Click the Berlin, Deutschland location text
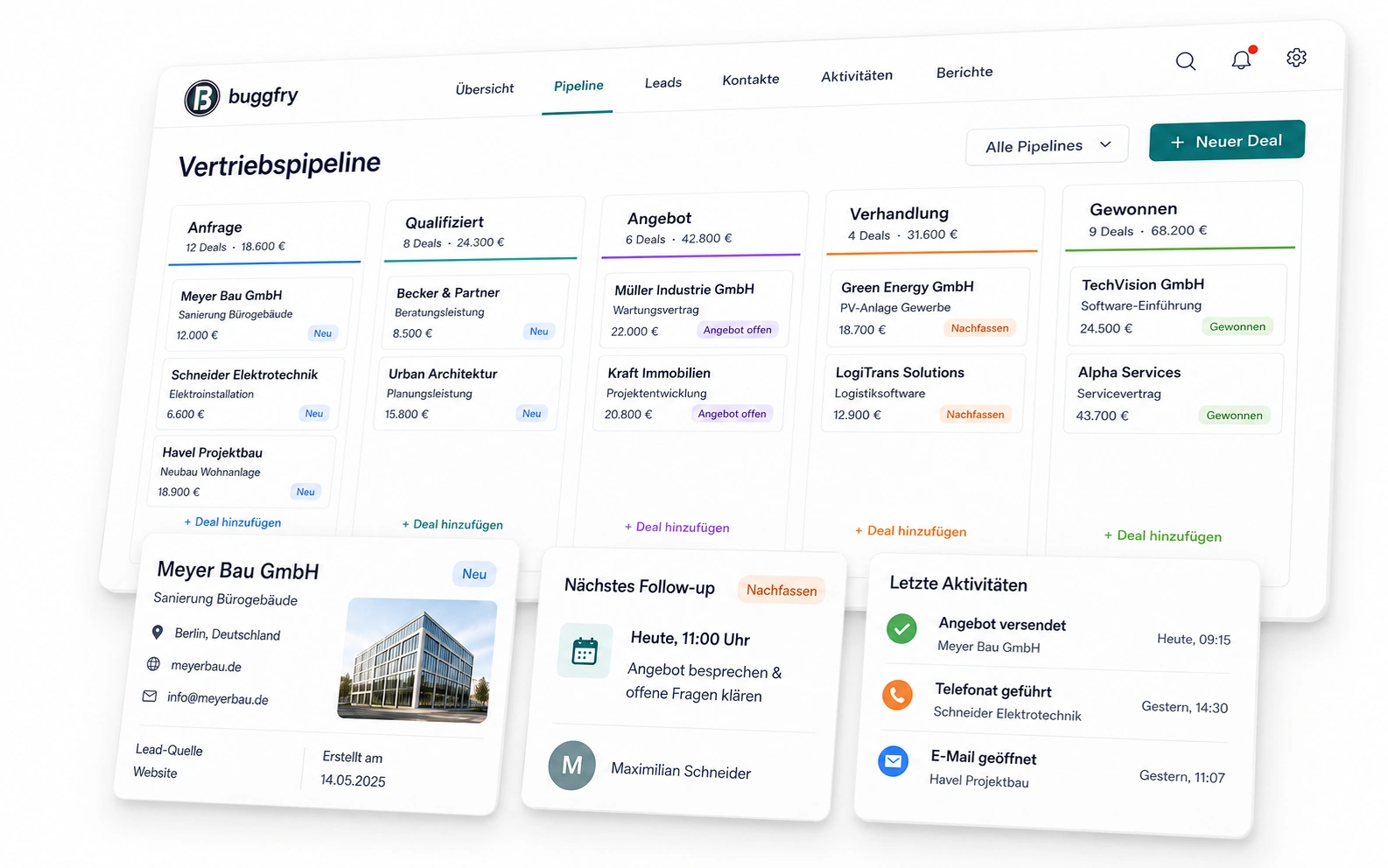The height and width of the screenshot is (868, 1388). [228, 634]
